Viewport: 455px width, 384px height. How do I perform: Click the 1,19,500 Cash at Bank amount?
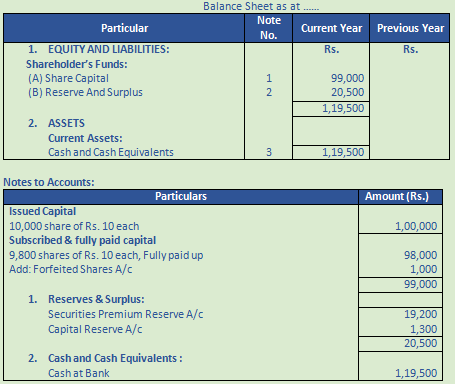[416, 373]
